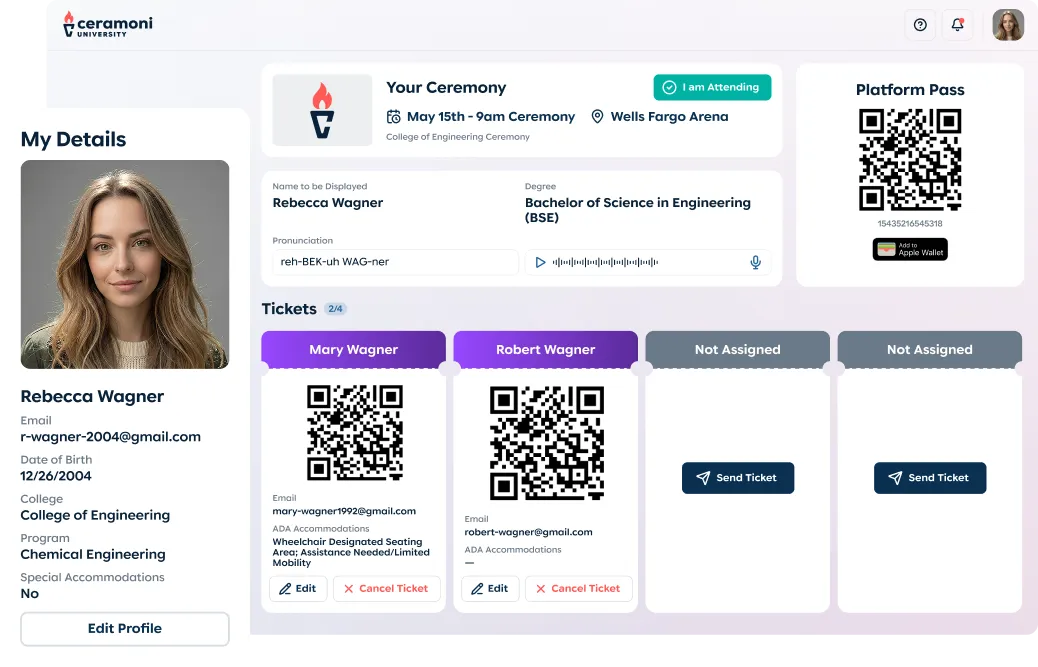Image resolution: width=1038 pixels, height=667 pixels.
Task: Click the pronunciation field reading reh-BEK-uh WAG-ner
Action: click(395, 262)
